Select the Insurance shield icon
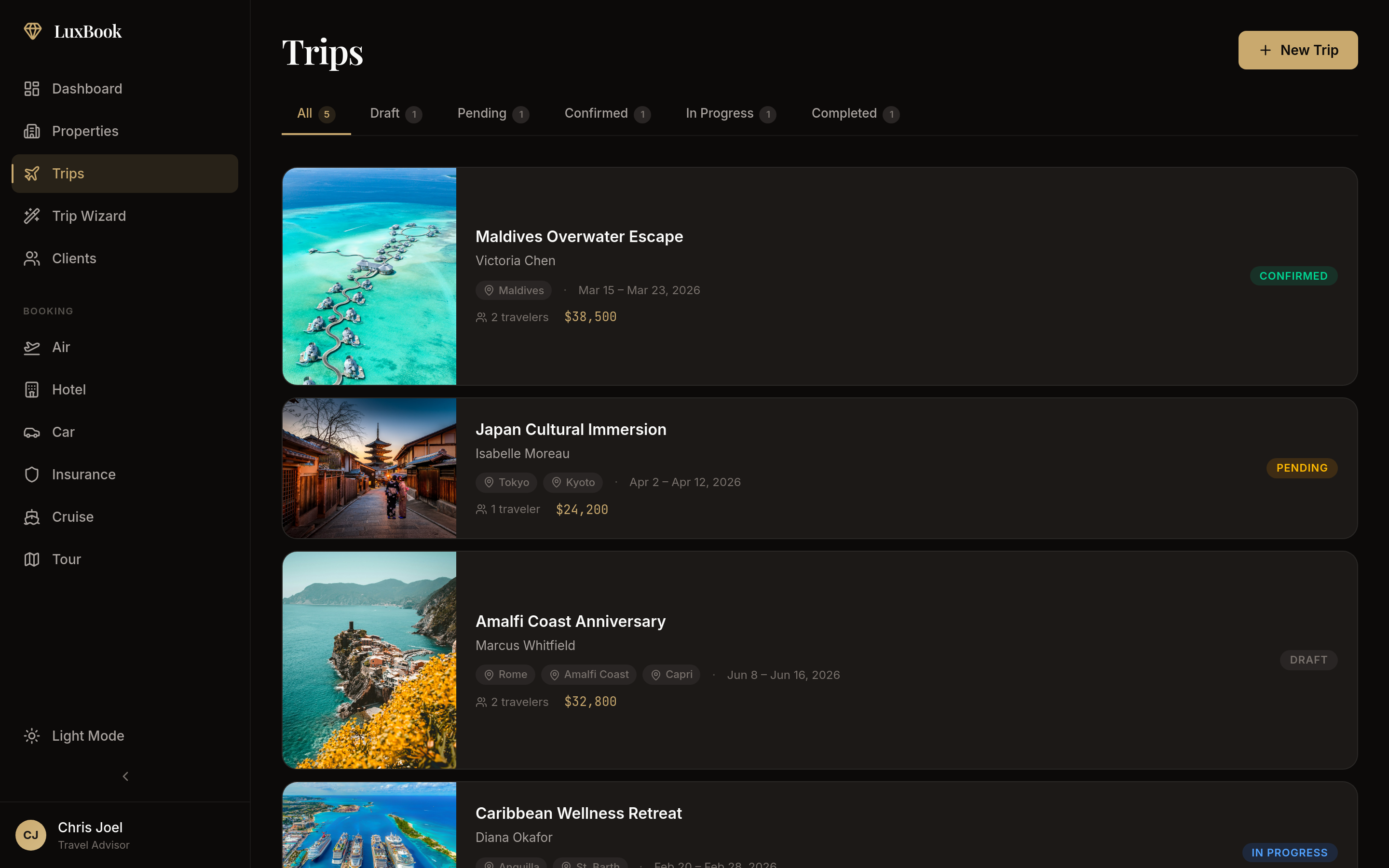 [x=31, y=474]
